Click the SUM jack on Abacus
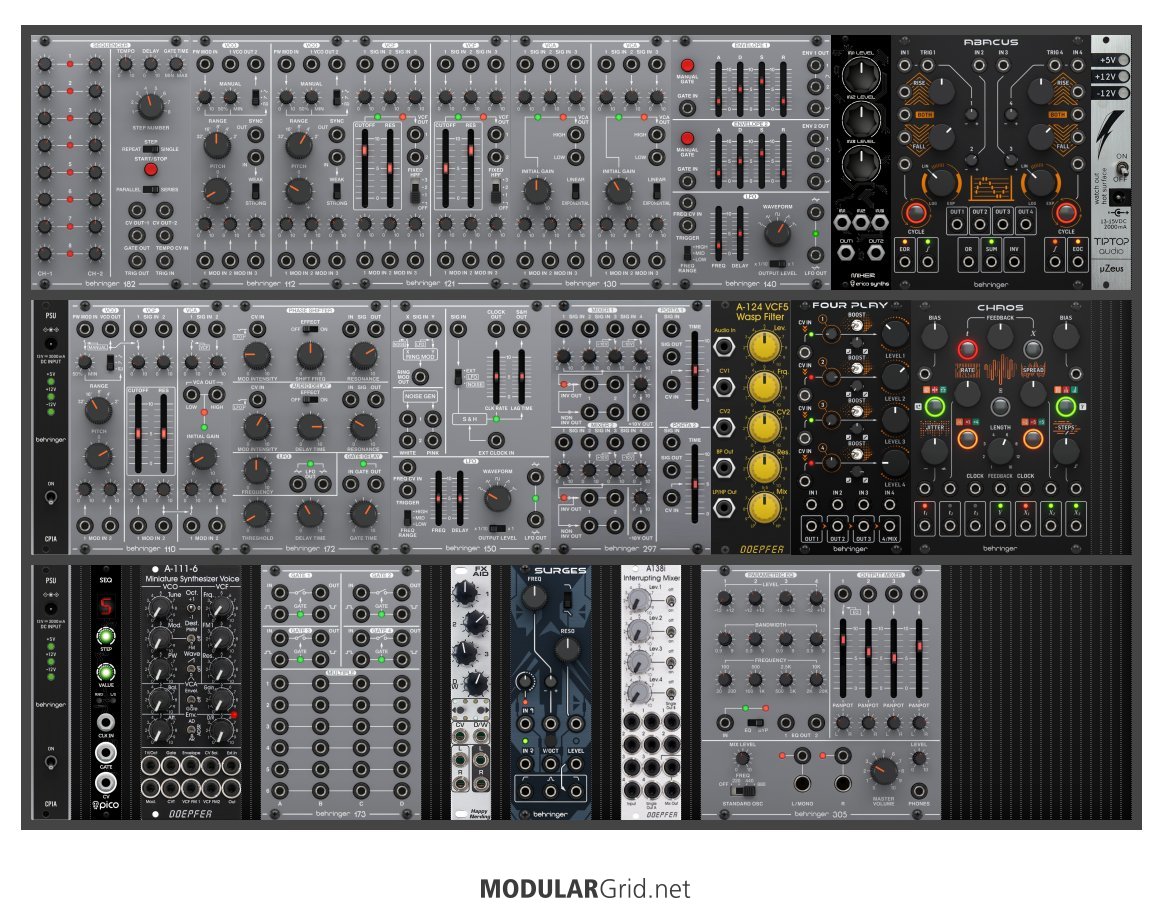The image size is (1172, 910). click(x=991, y=262)
